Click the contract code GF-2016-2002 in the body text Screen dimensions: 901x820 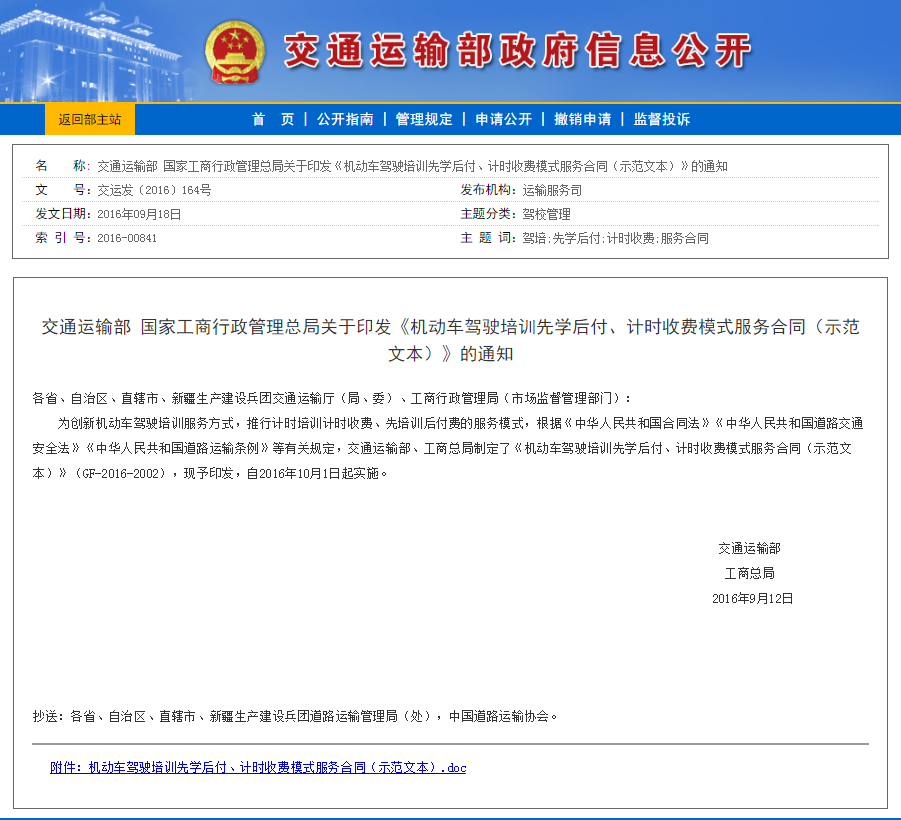(120, 473)
